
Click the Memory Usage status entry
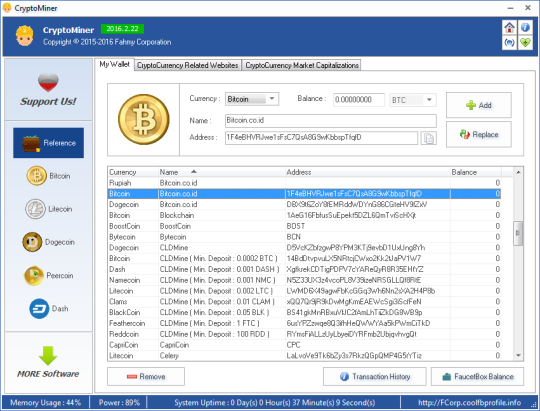45,402
